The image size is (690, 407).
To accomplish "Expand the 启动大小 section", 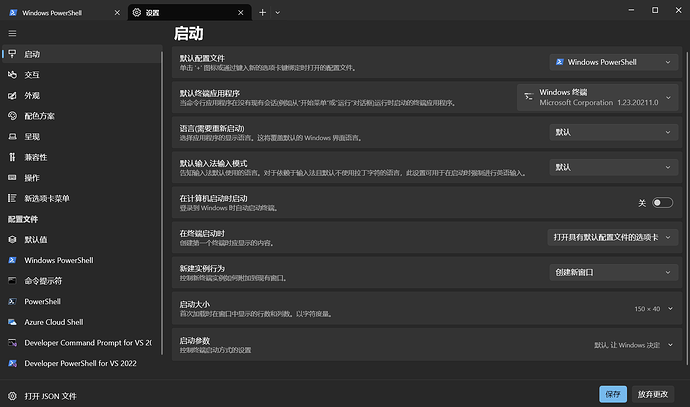I will tap(670, 308).
